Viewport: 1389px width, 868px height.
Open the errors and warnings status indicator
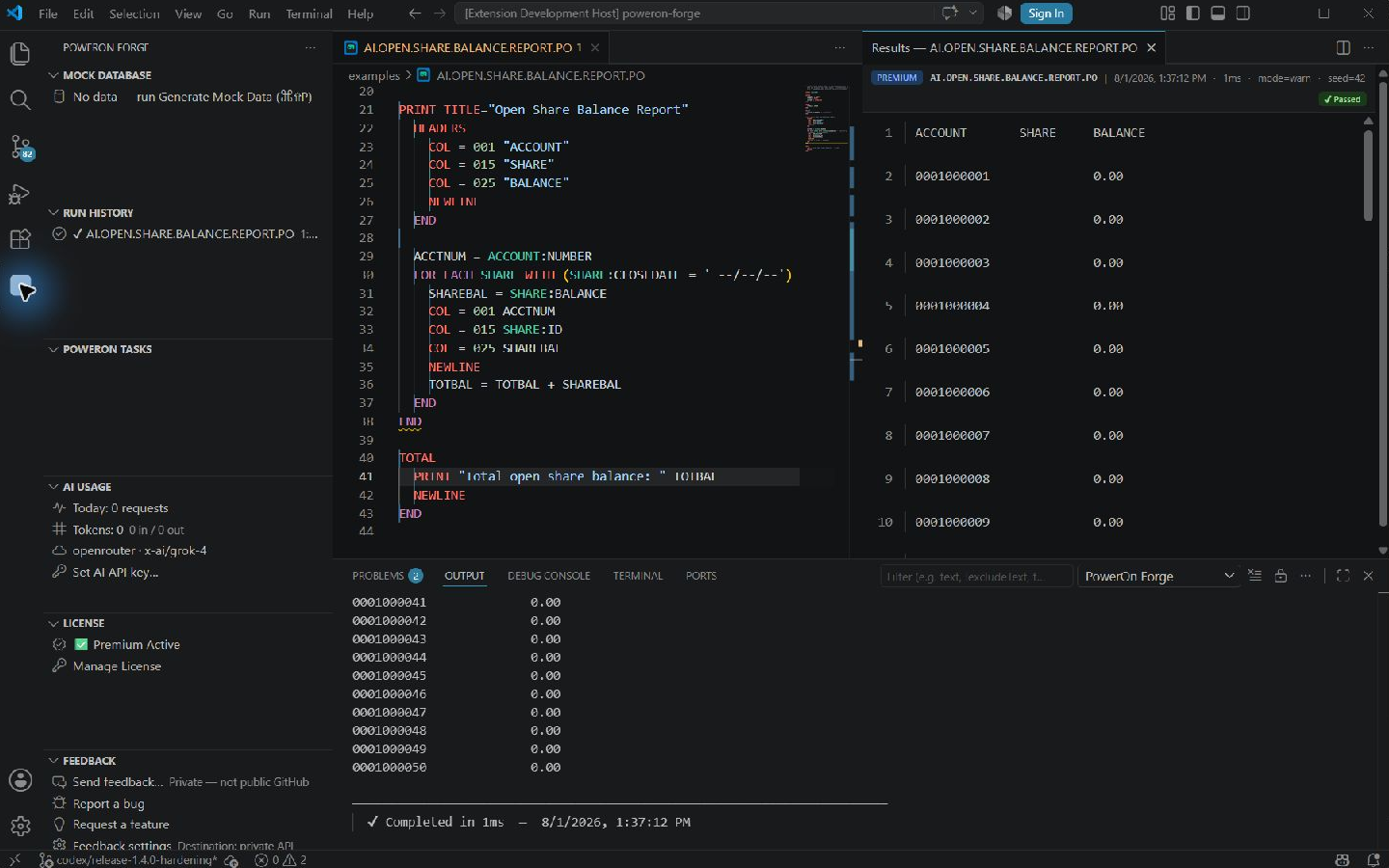pyautogui.click(x=281, y=859)
